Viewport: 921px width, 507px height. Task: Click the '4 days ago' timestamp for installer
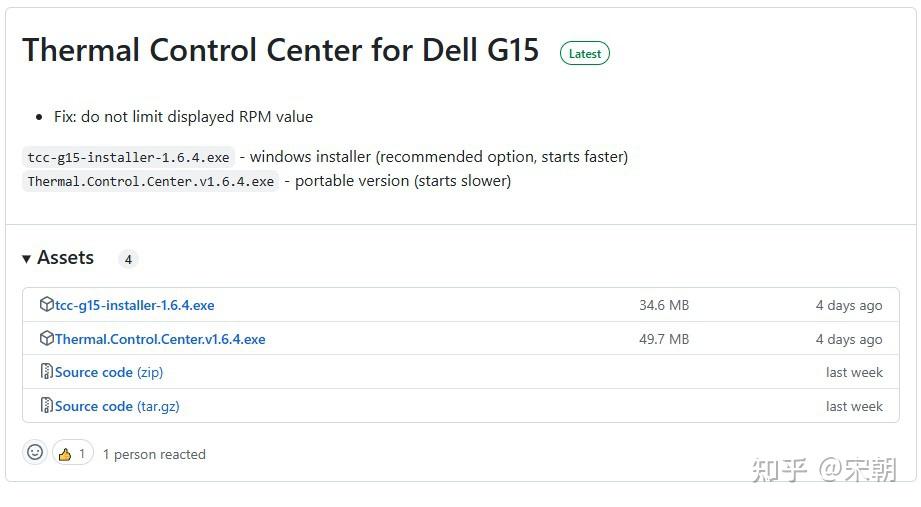pos(848,305)
